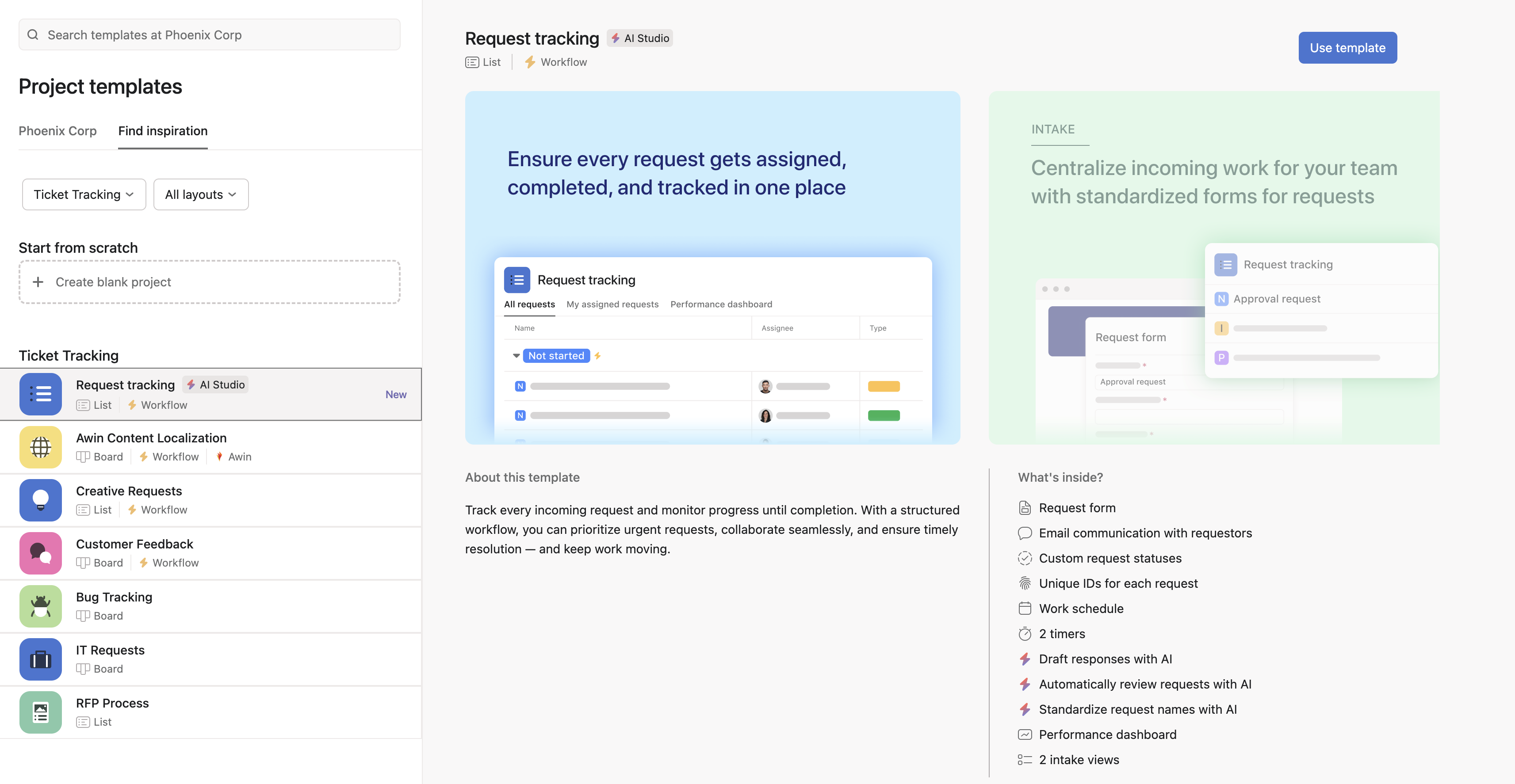The image size is (1515, 784).
Task: Click the Use template button
Action: (1347, 48)
